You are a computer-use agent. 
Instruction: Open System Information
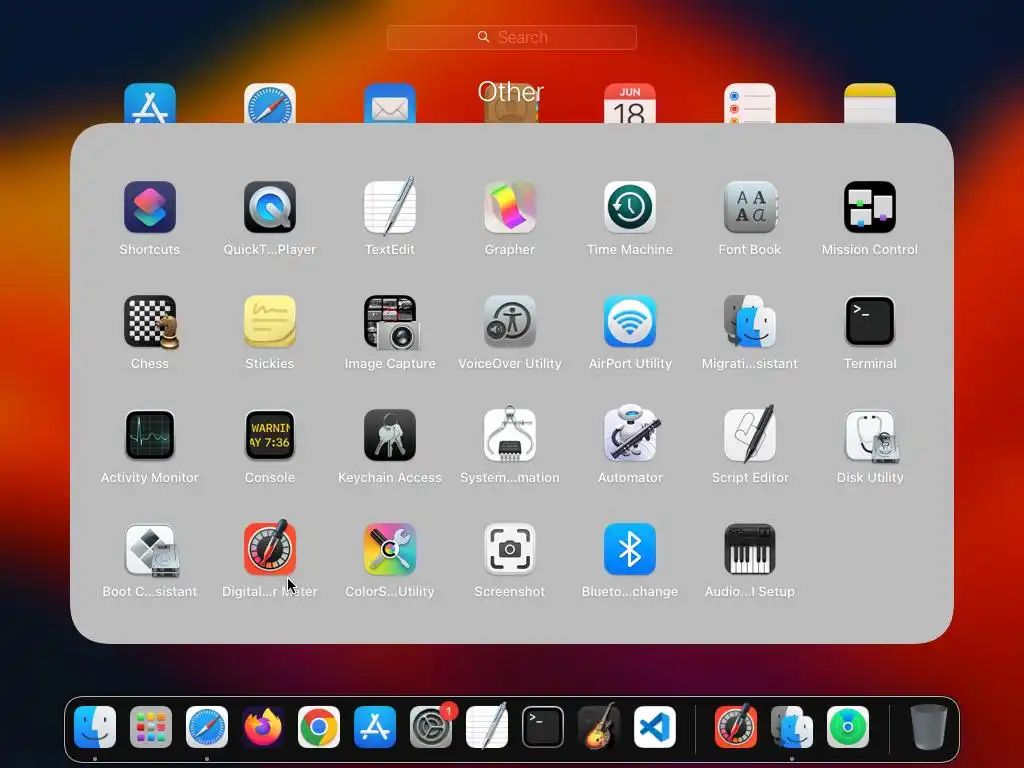point(510,434)
